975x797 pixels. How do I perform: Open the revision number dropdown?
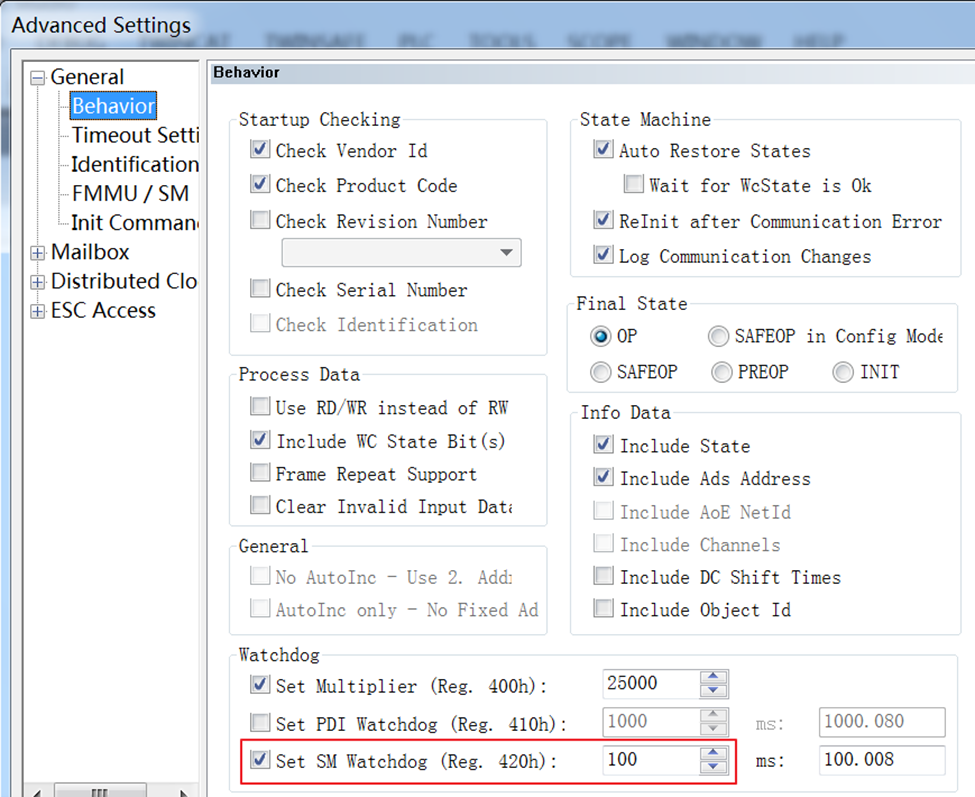(x=506, y=252)
